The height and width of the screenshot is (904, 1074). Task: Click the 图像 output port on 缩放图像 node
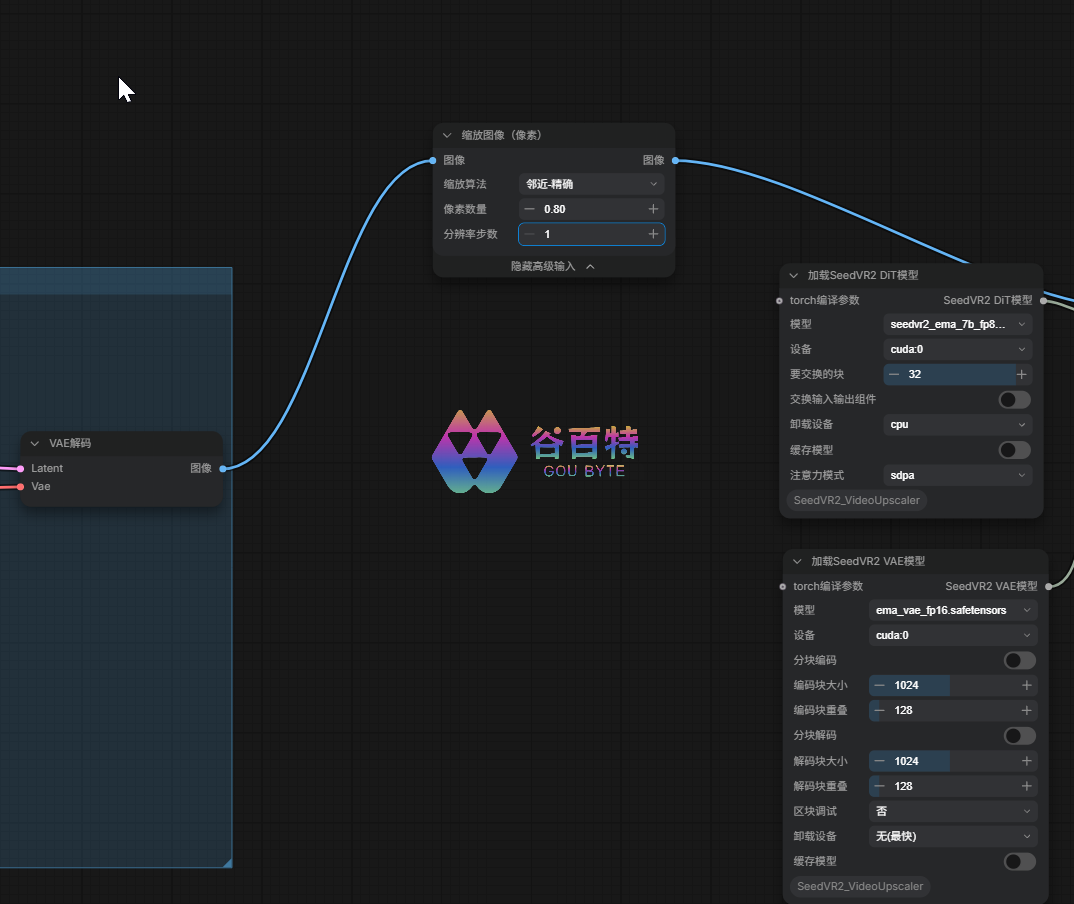[x=675, y=160]
